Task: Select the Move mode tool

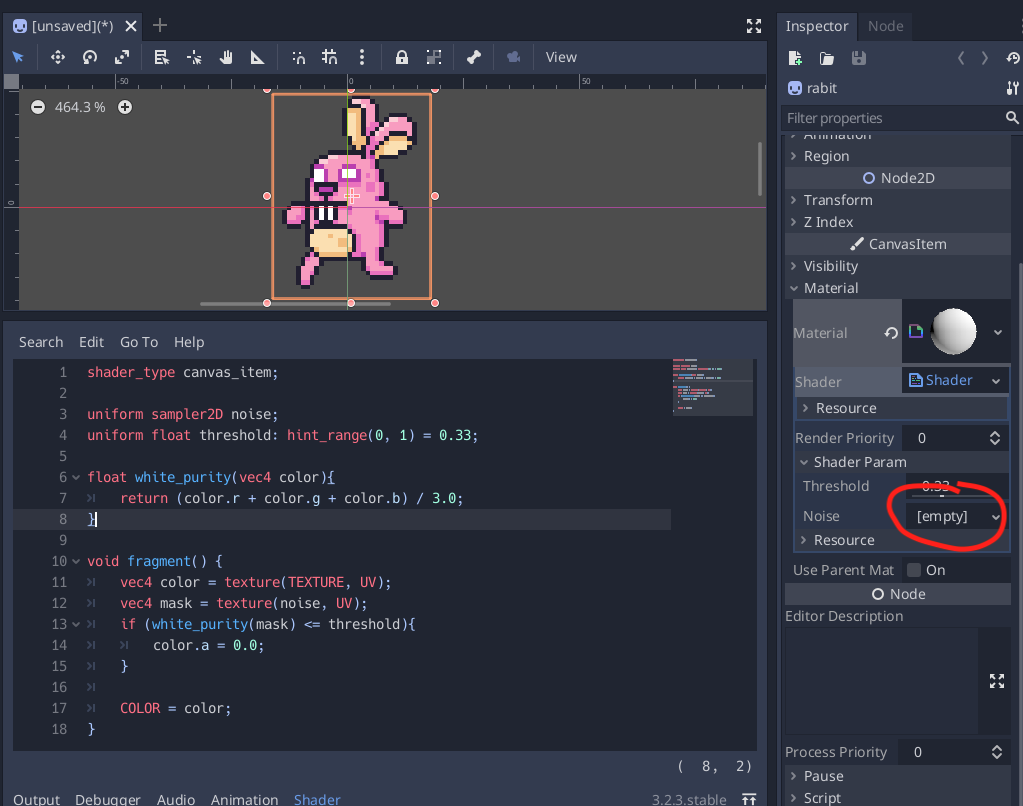Action: tap(58, 57)
